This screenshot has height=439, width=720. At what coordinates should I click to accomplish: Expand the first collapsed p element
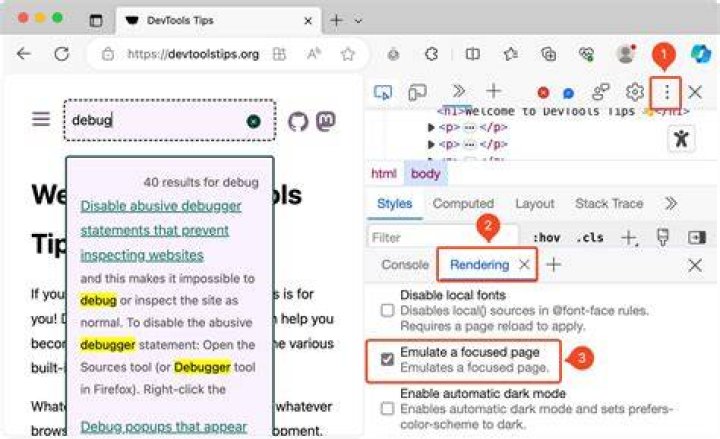[431, 128]
